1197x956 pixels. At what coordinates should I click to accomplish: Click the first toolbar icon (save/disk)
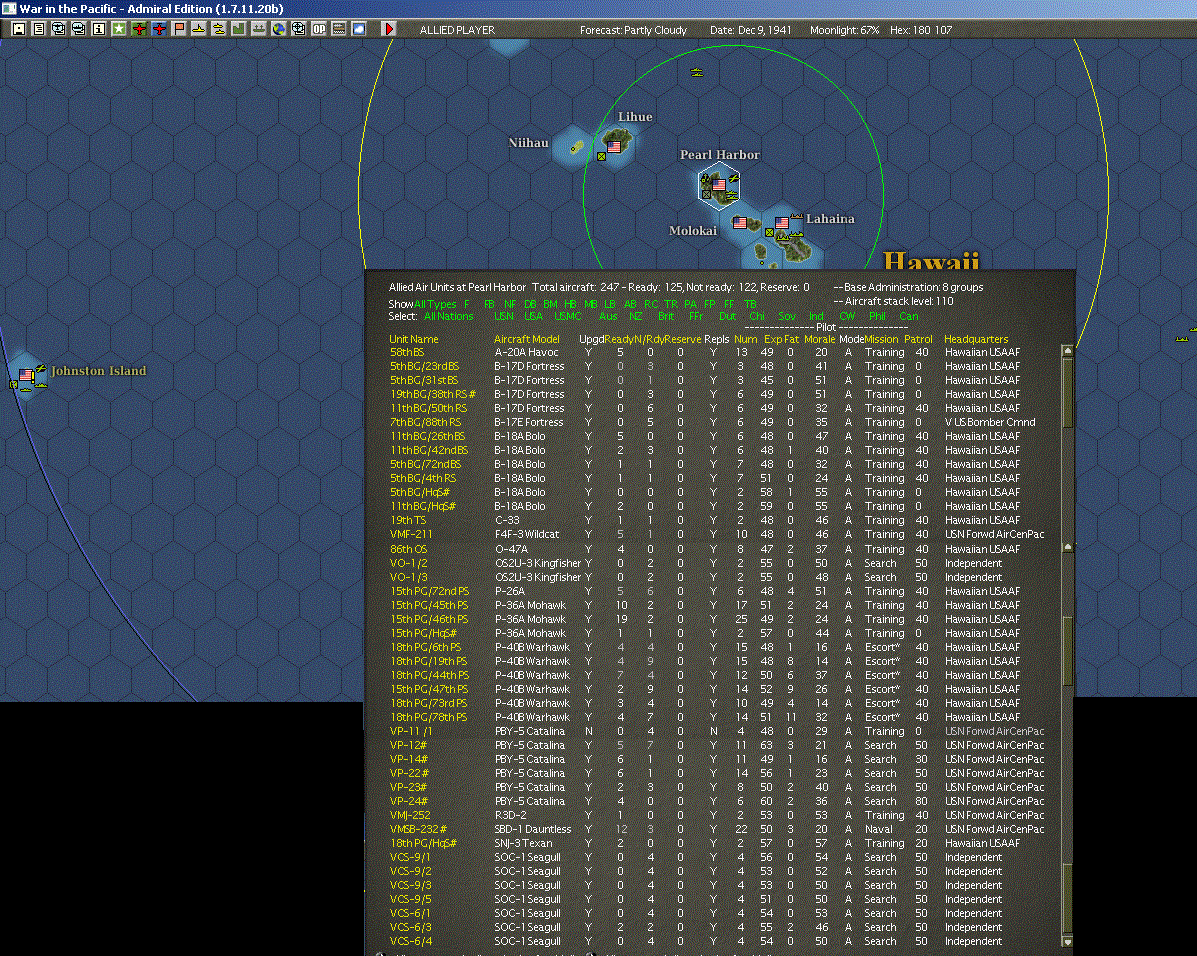tap(19, 29)
